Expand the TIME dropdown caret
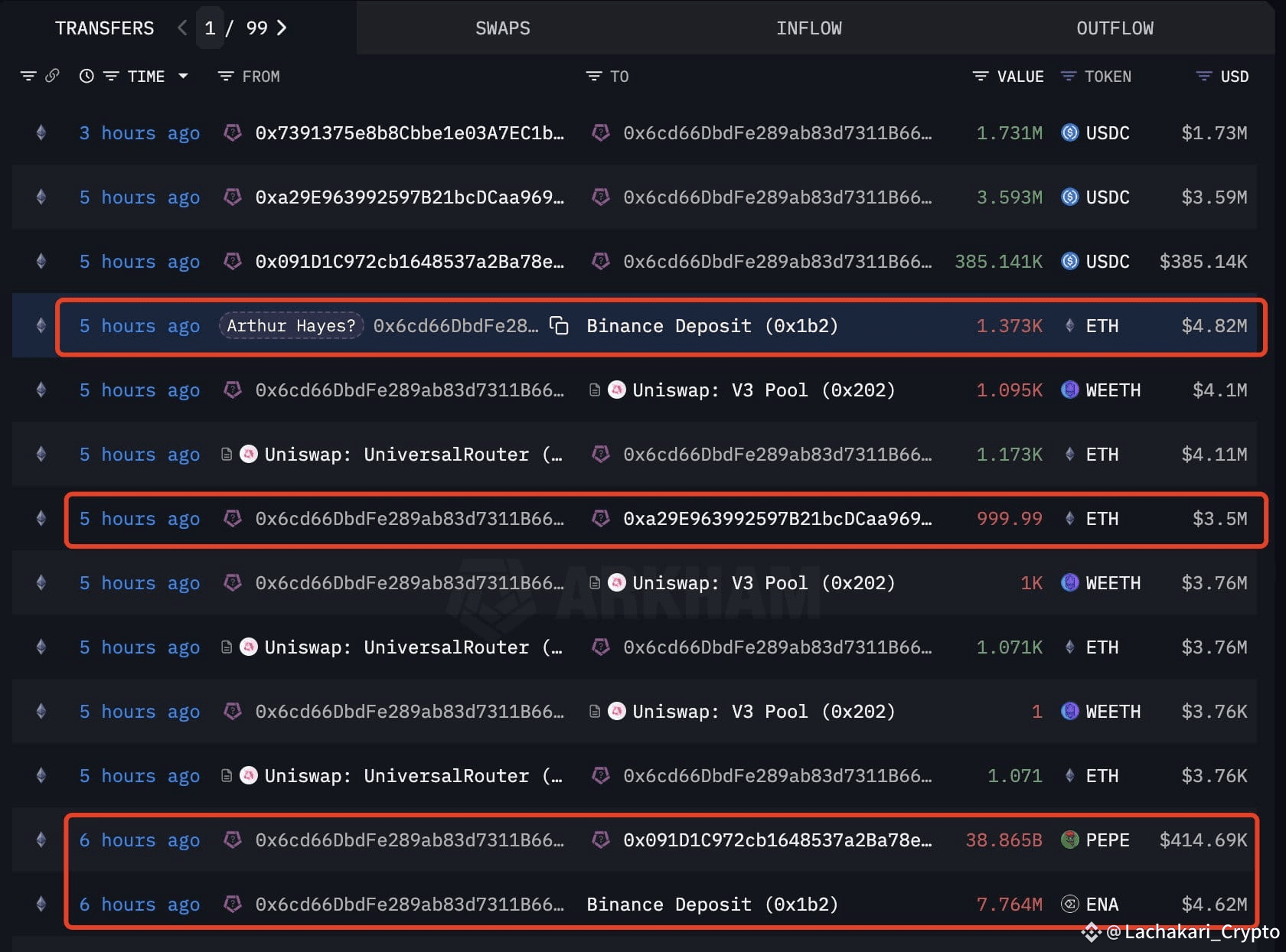Image resolution: width=1286 pixels, height=952 pixels. (183, 77)
